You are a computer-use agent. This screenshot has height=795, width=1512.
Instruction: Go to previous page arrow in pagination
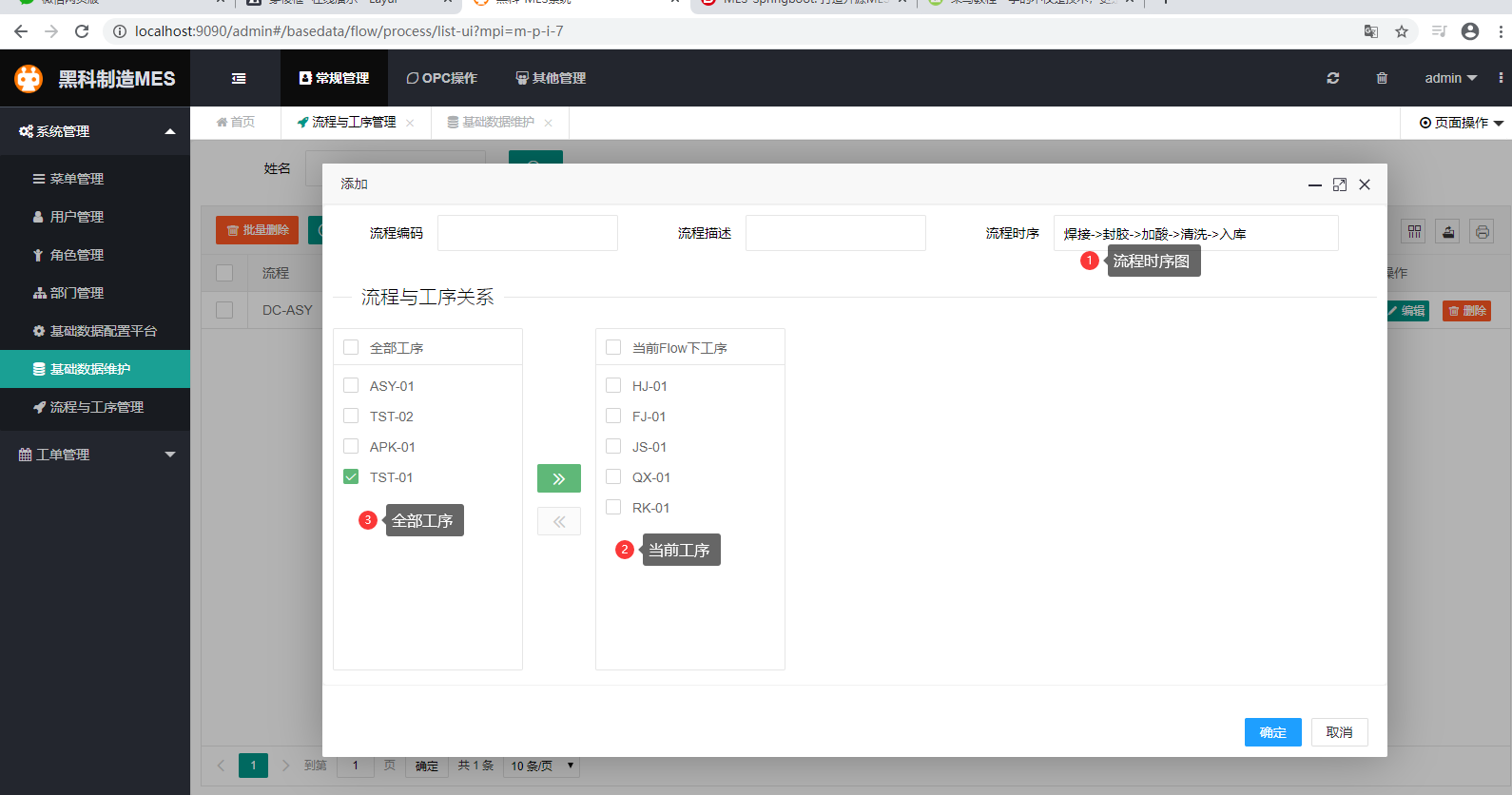click(221, 766)
